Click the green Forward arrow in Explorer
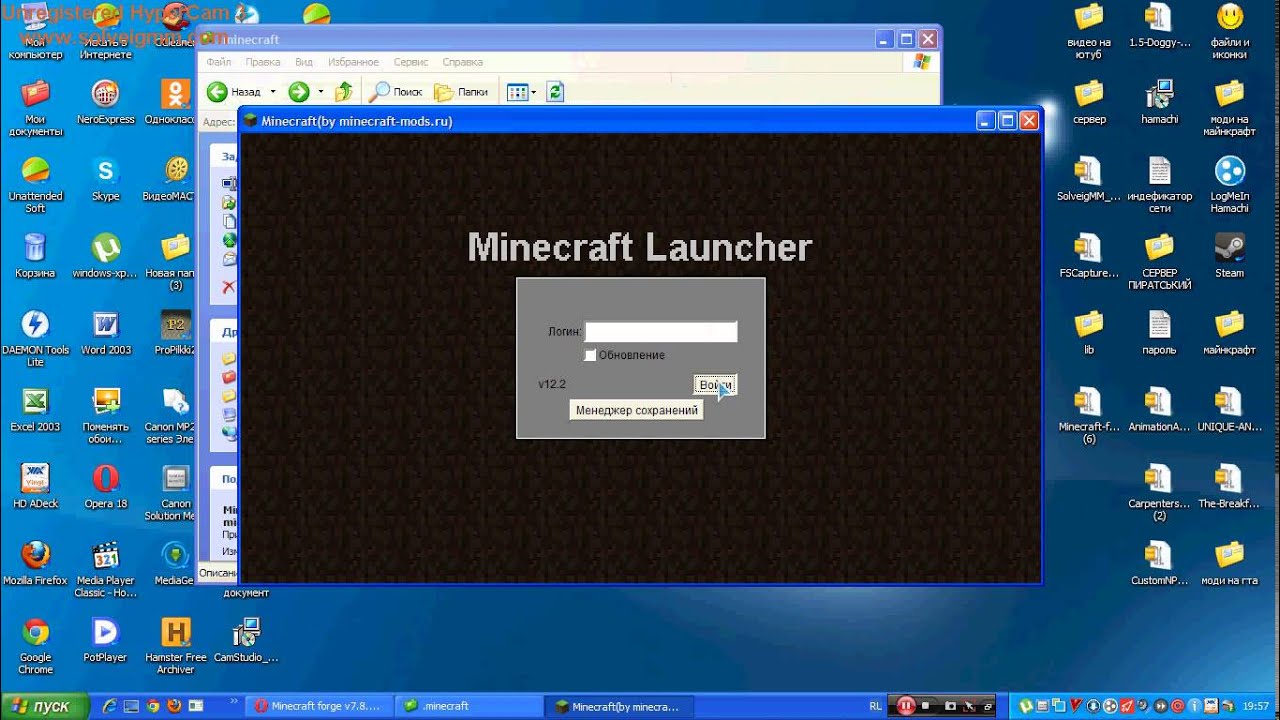Screen dimensions: 1280x720 click(299, 92)
